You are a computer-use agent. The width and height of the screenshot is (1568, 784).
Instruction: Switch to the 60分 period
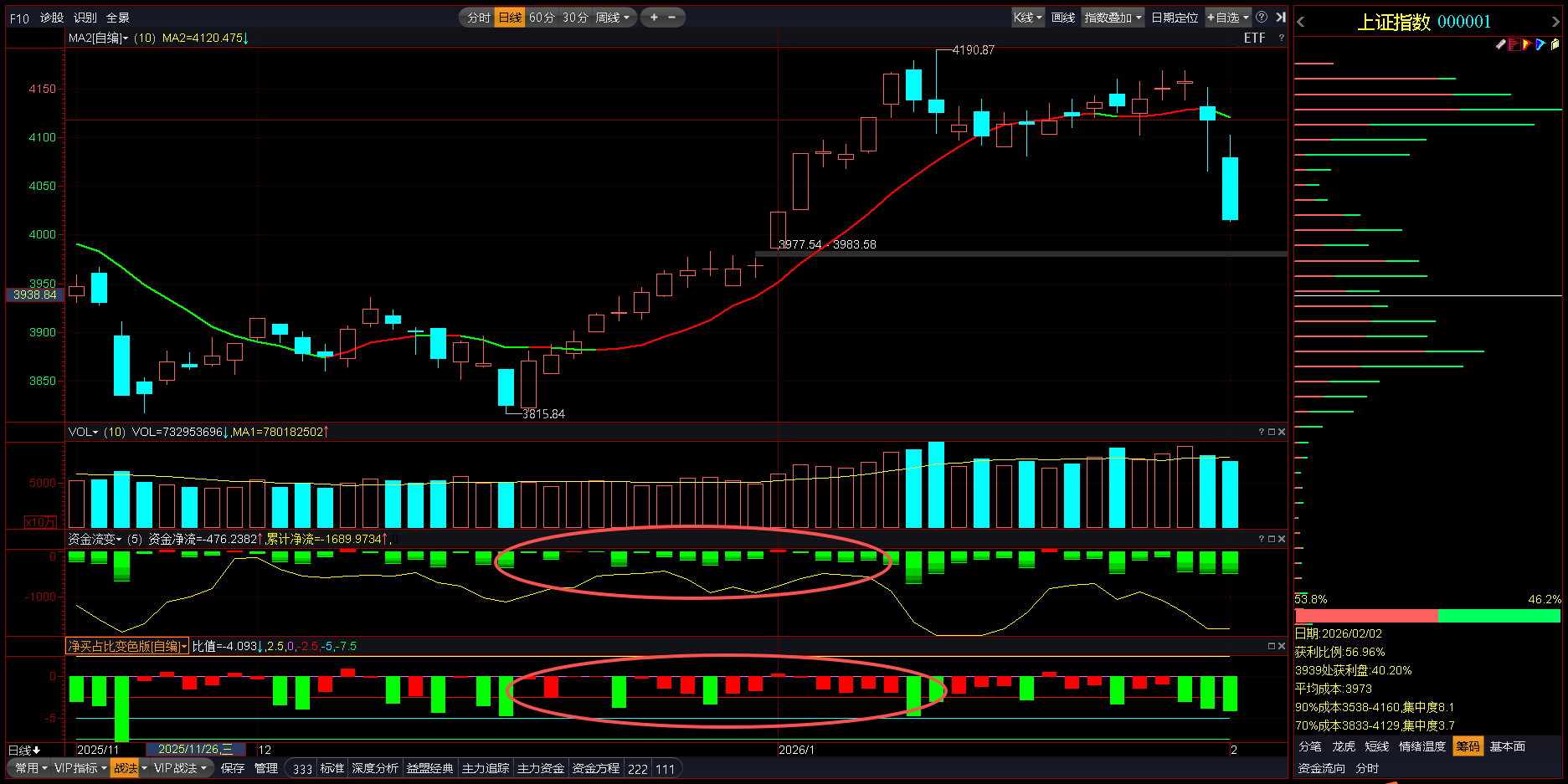pos(542,18)
